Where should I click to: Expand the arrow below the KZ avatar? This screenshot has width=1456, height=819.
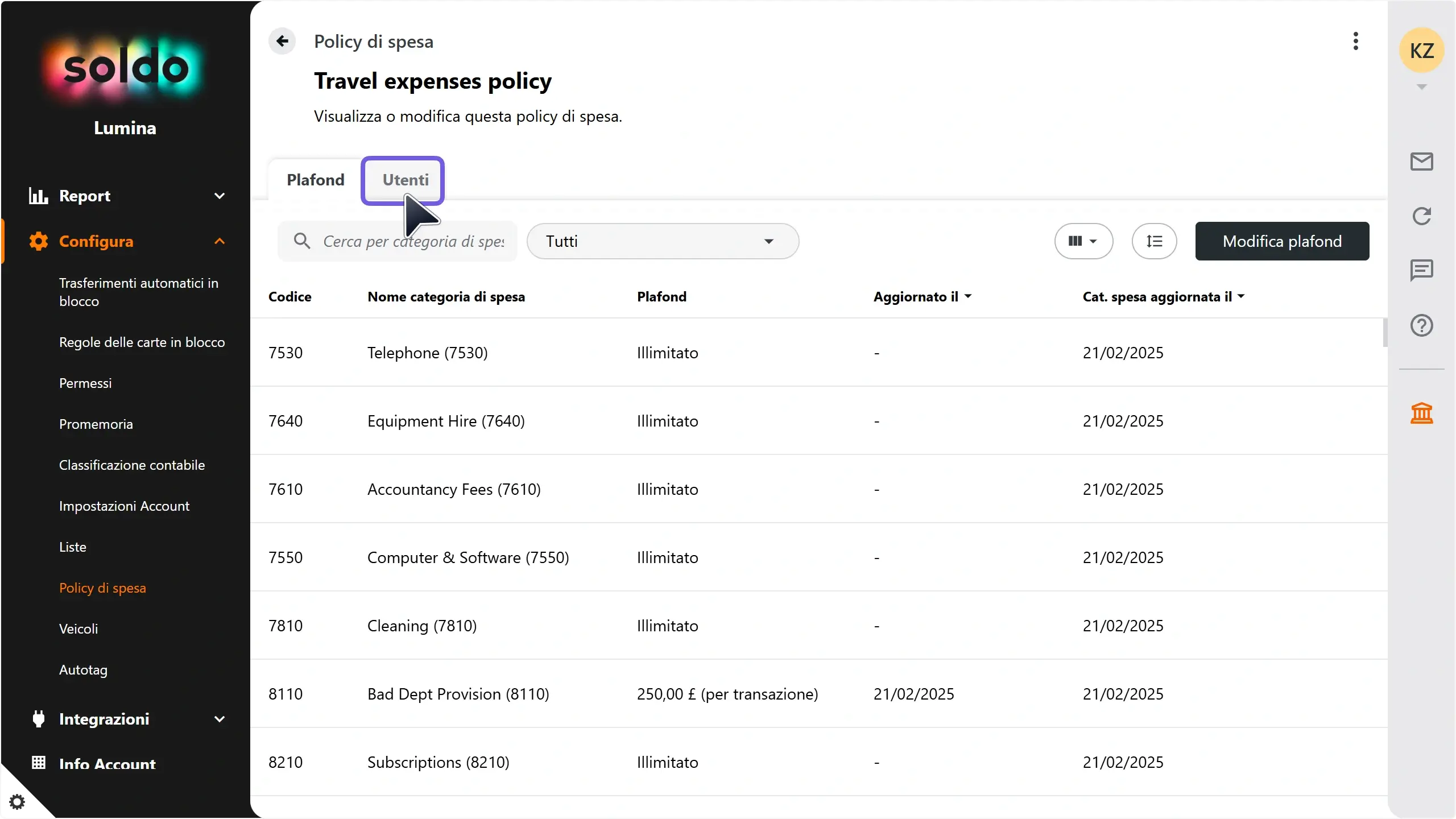coord(1421,87)
